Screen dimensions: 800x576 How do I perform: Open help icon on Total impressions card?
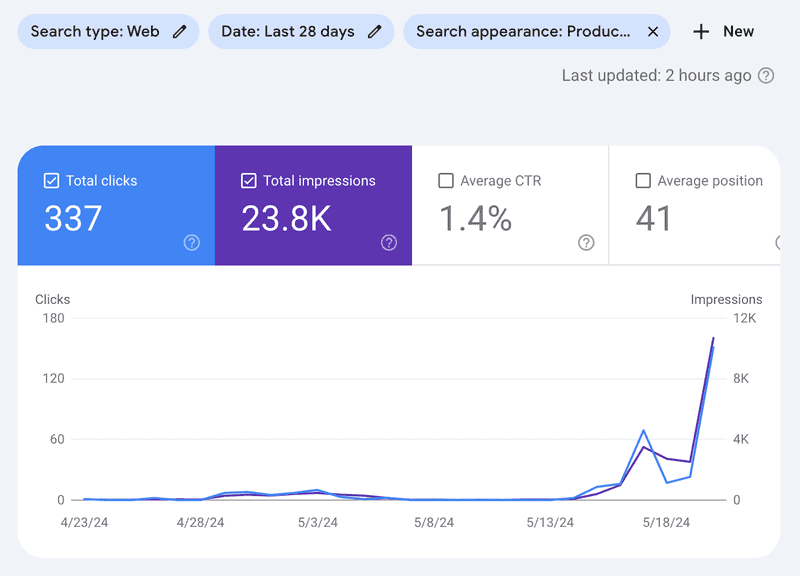coord(389,243)
